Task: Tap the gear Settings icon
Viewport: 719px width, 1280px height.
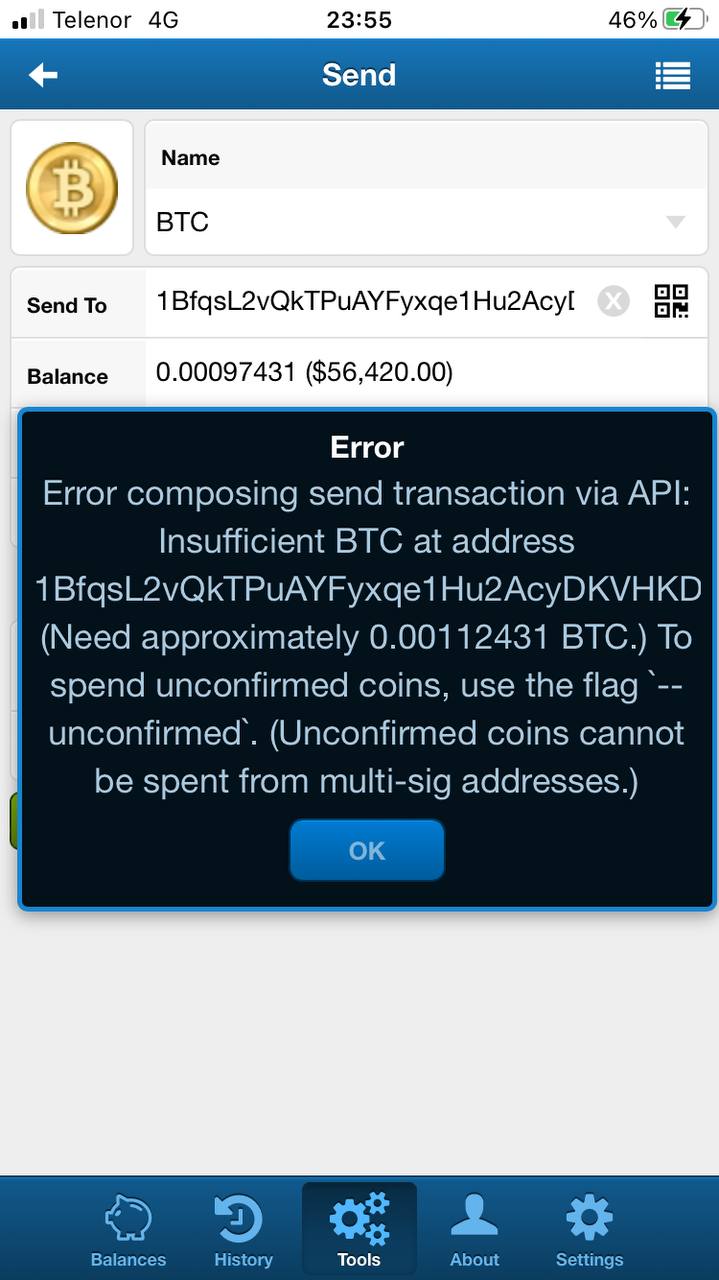Action: pos(589,1218)
